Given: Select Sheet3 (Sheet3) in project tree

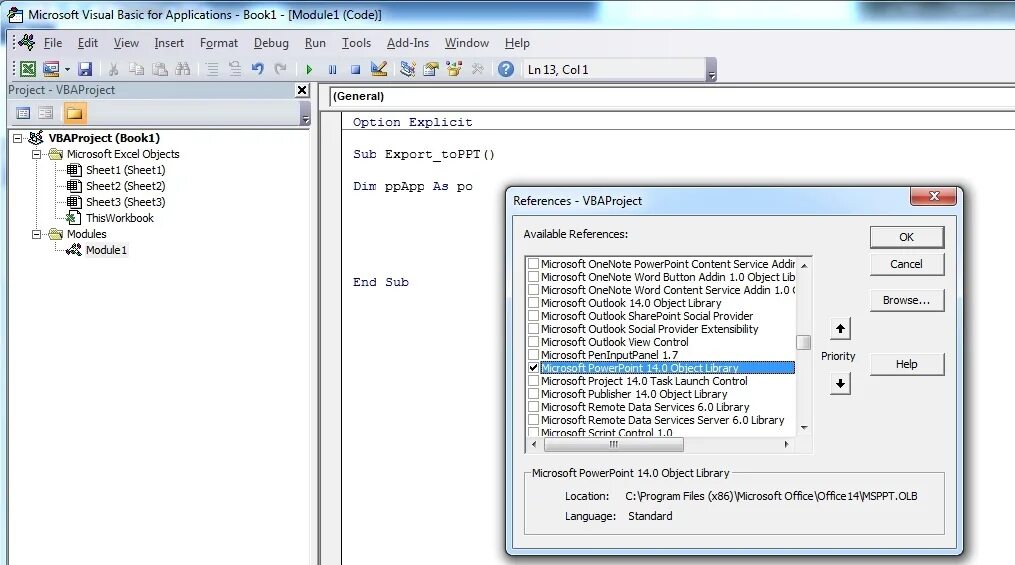Looking at the screenshot, I should tap(126, 202).
